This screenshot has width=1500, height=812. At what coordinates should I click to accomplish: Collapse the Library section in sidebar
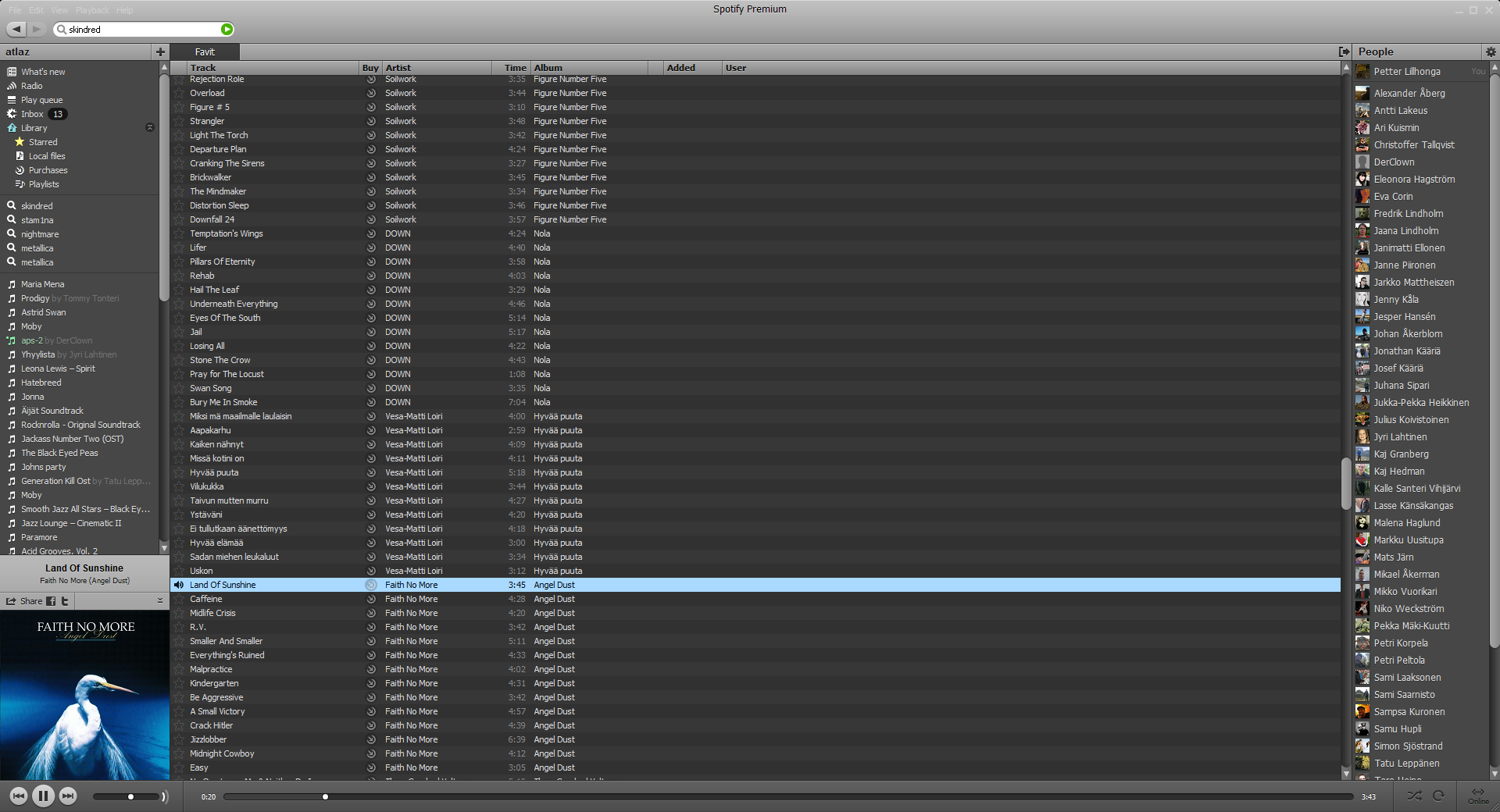tap(150, 128)
